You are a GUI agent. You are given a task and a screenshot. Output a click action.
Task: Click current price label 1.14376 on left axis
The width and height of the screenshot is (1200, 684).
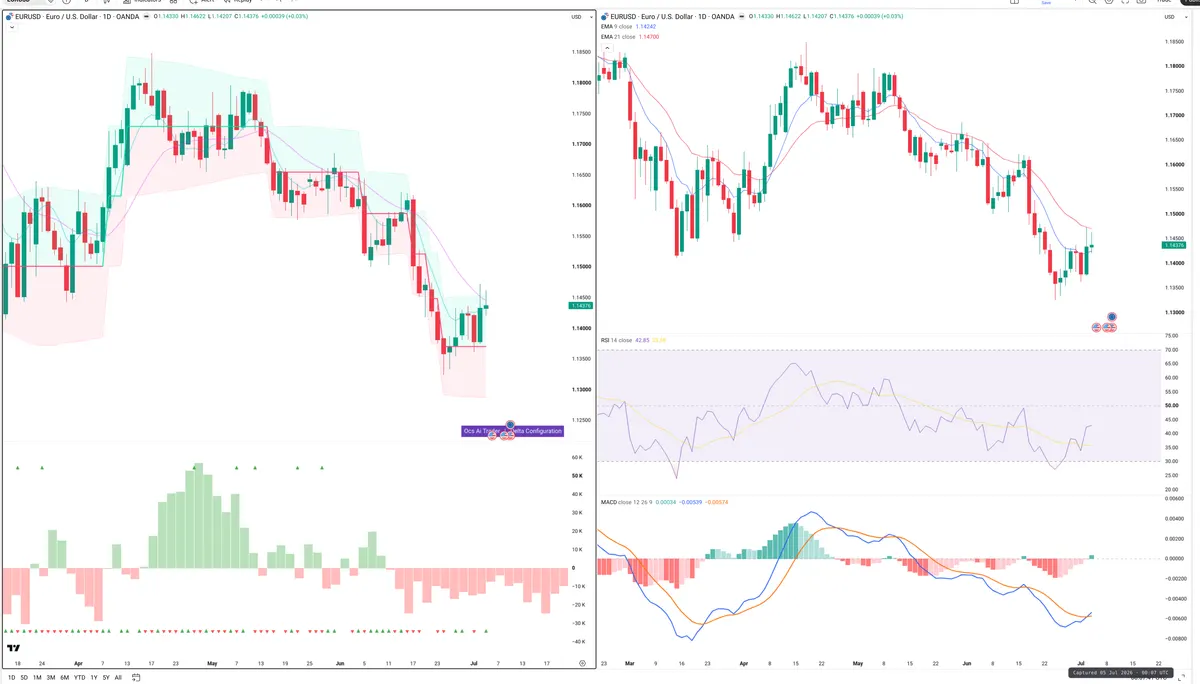pos(580,307)
